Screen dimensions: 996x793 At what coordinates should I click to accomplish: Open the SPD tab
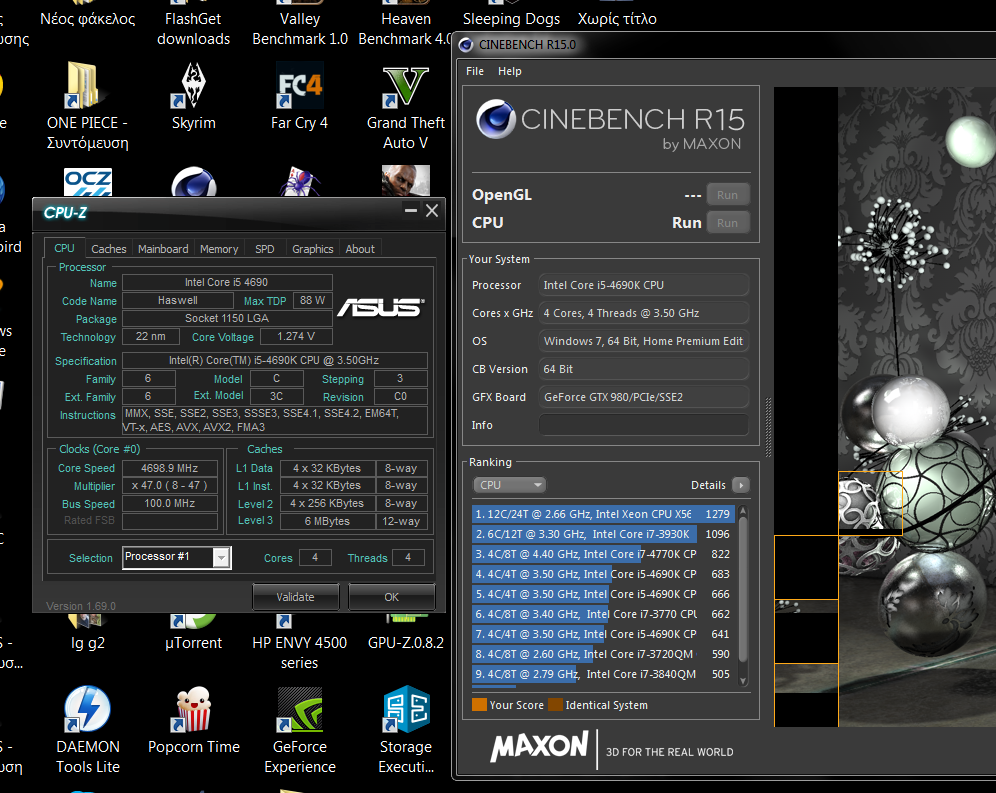265,249
